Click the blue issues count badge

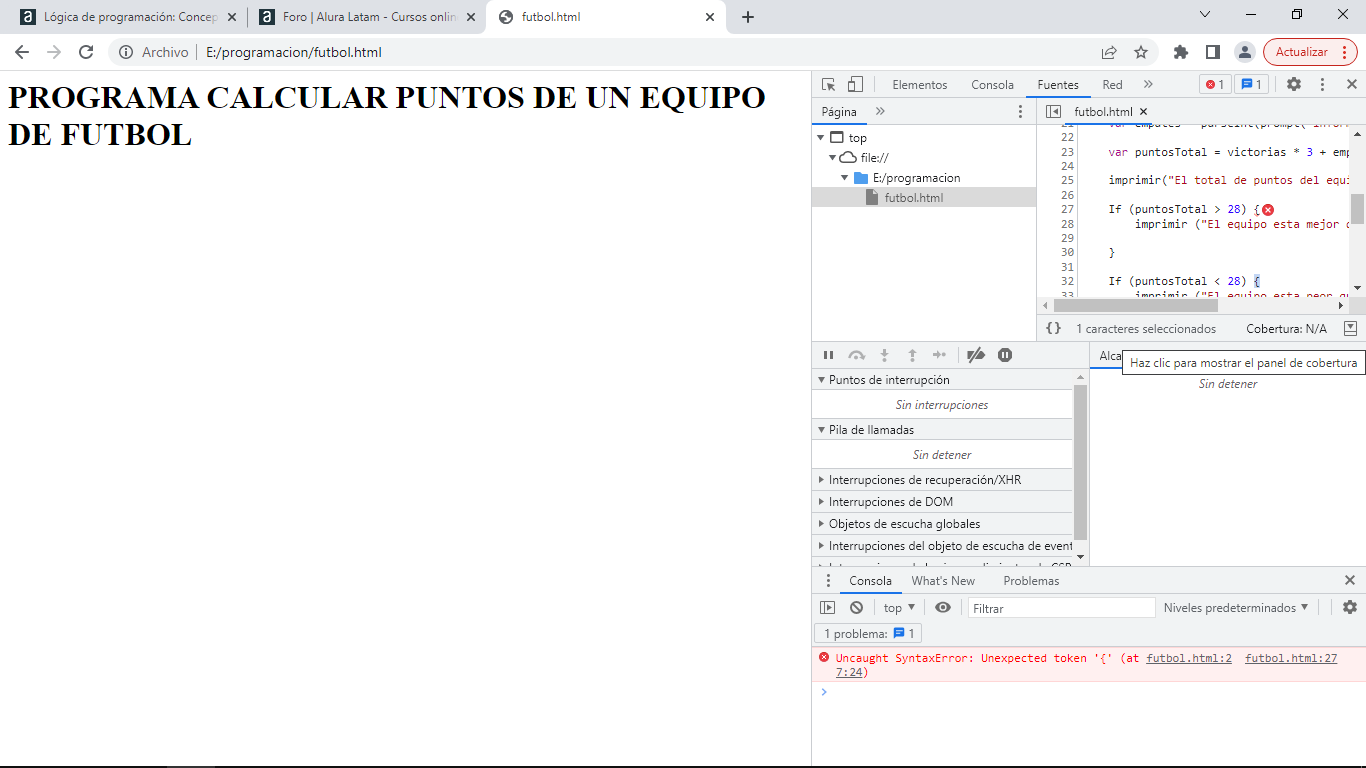(1251, 85)
